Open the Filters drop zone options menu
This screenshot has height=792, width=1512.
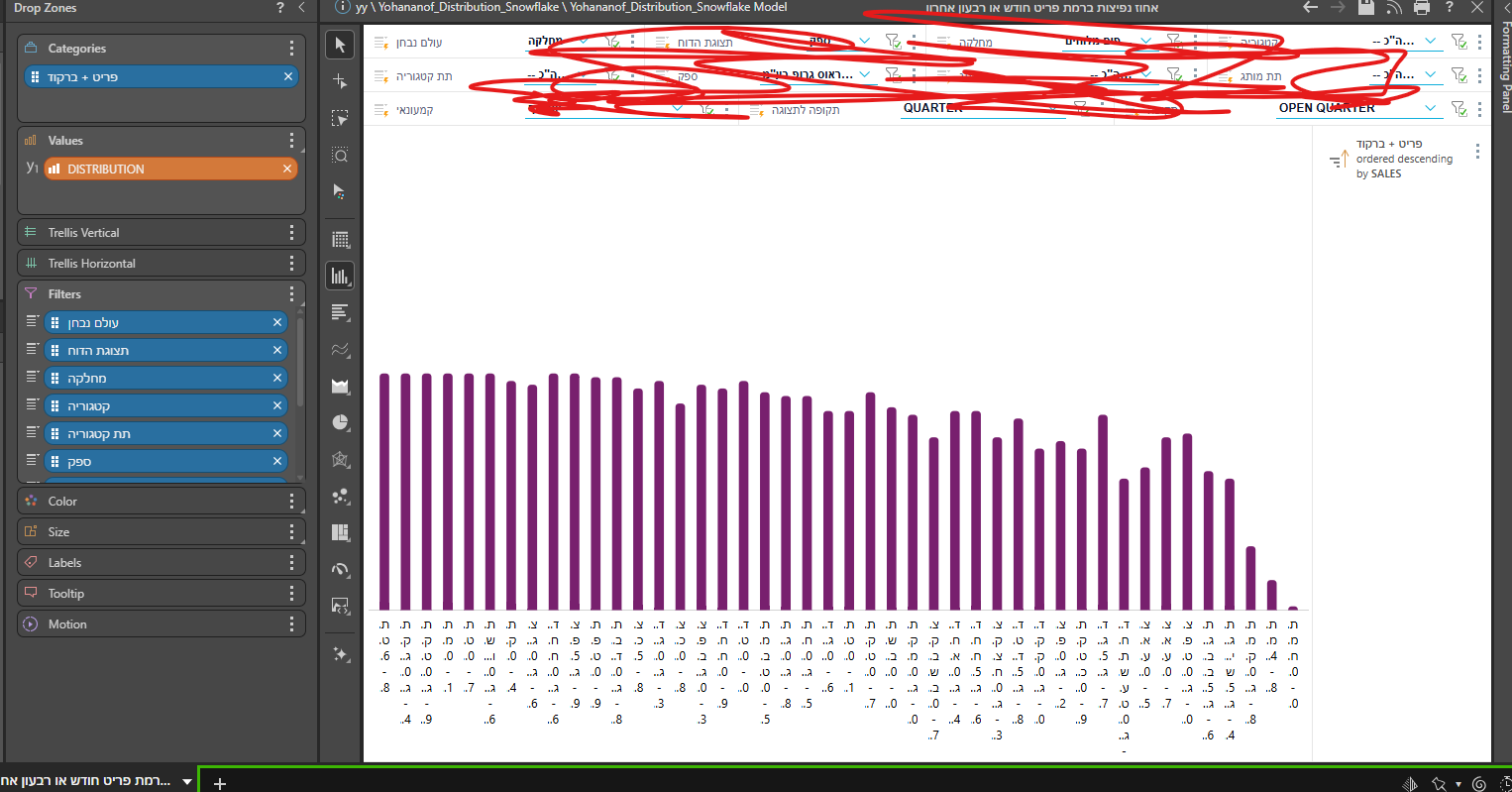click(x=291, y=294)
